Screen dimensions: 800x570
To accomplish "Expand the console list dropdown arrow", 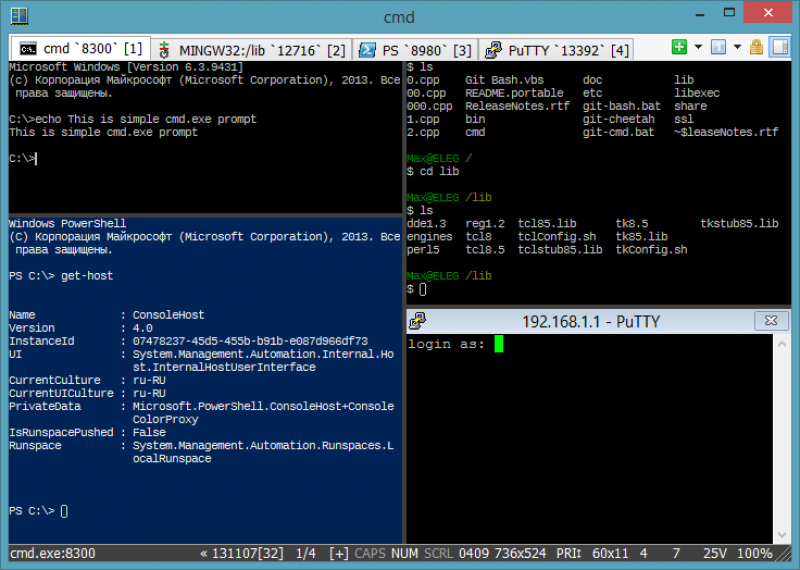I will point(737,47).
